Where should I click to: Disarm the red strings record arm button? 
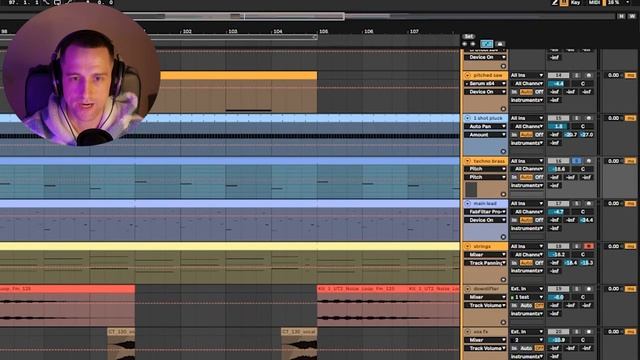[588, 247]
